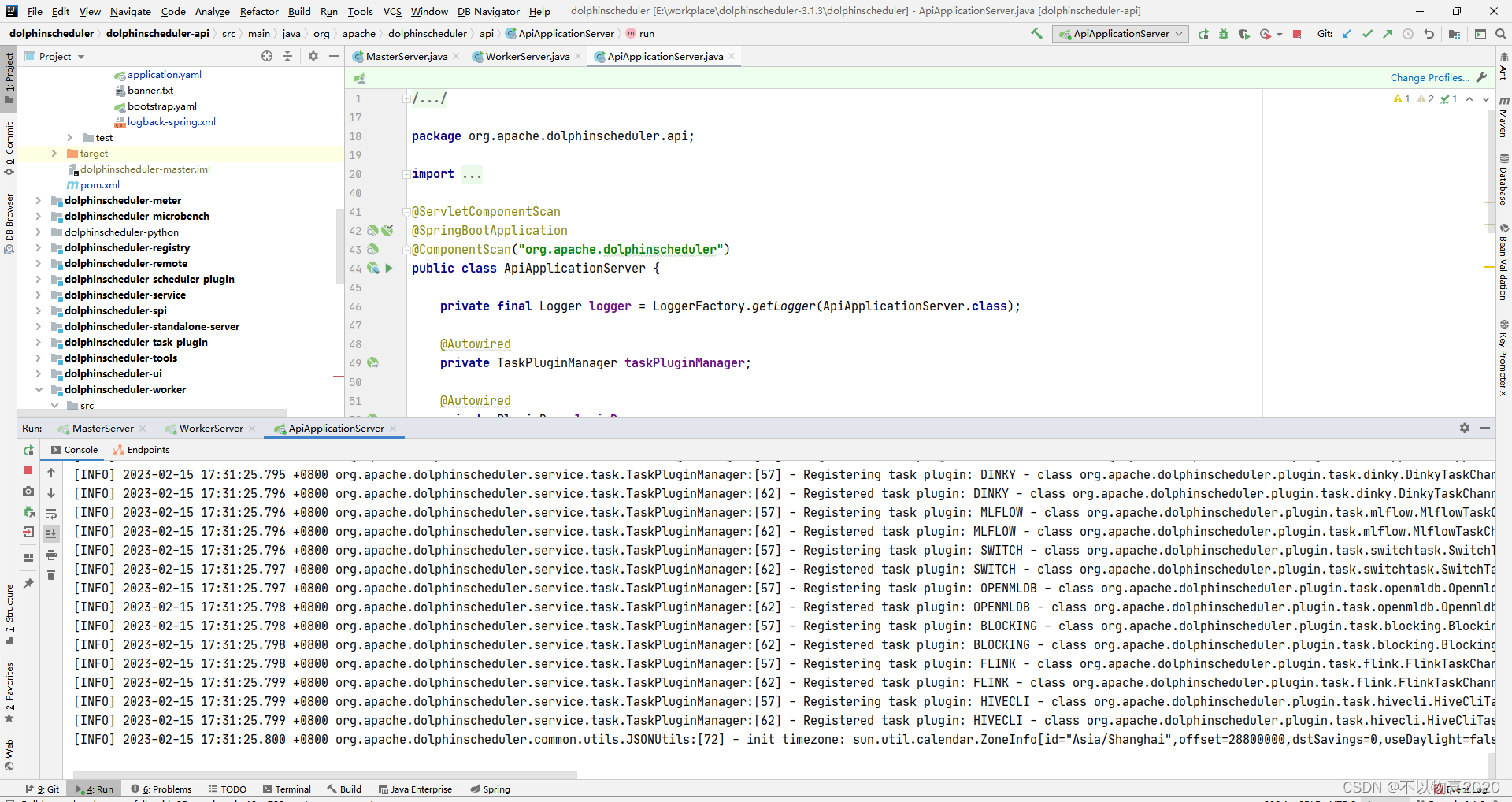Rerun ApiApplicationServer from the main toolbar
Screen dimensions: 1512x802
1203,34
